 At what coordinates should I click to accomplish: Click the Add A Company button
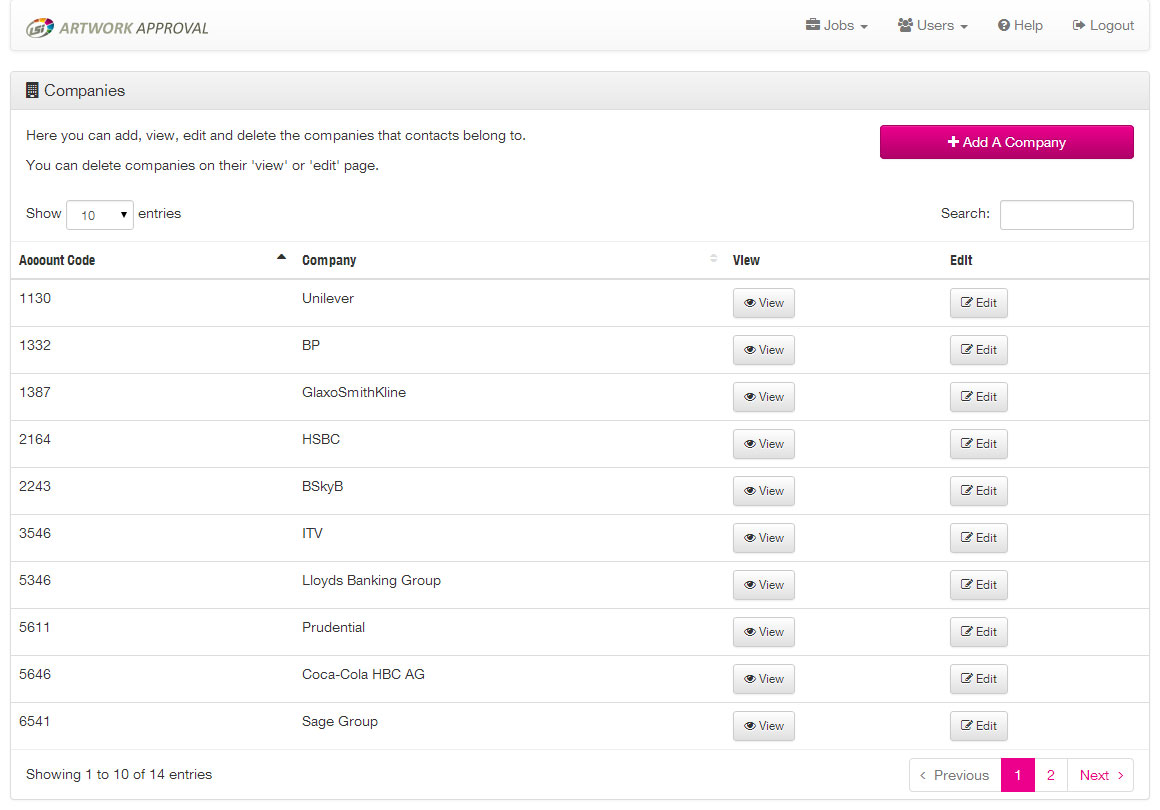point(1006,142)
